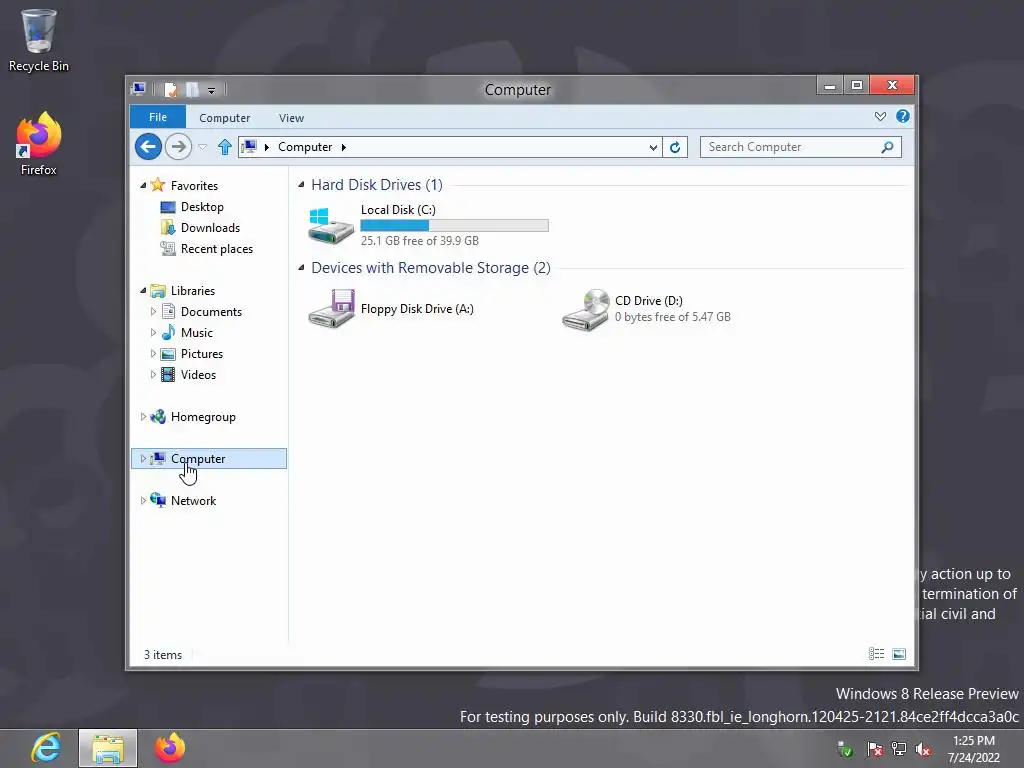The height and width of the screenshot is (768, 1024).
Task: Collapse the Favorites tree group
Action: pyautogui.click(x=143, y=185)
